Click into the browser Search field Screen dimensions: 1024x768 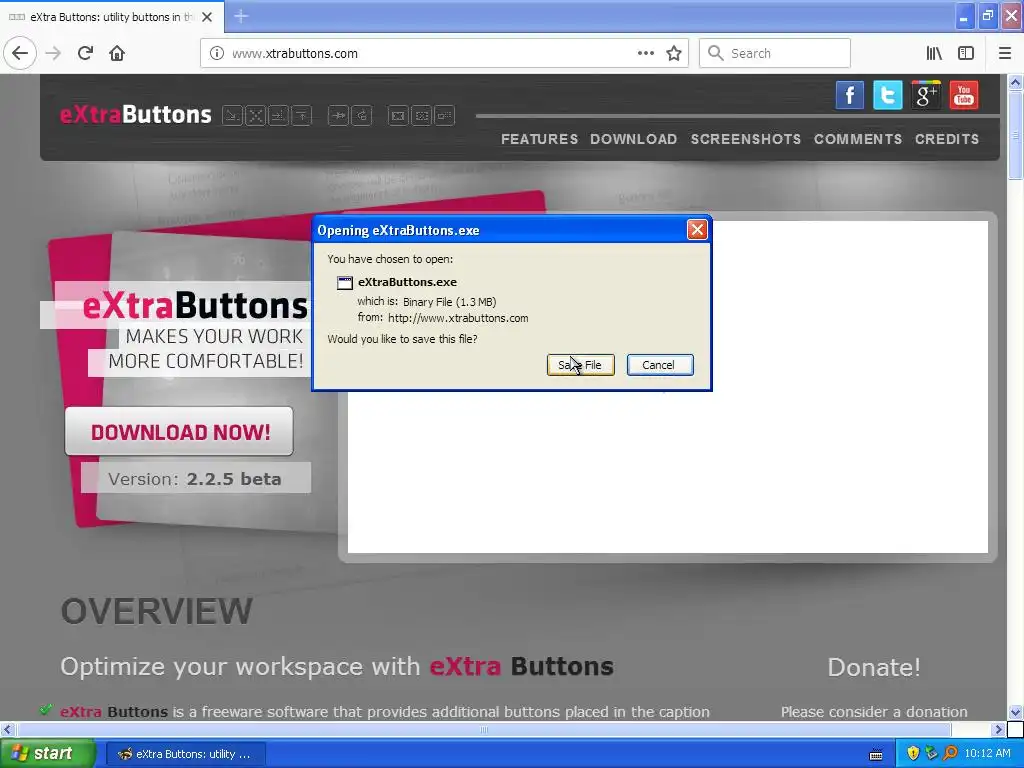pos(775,53)
